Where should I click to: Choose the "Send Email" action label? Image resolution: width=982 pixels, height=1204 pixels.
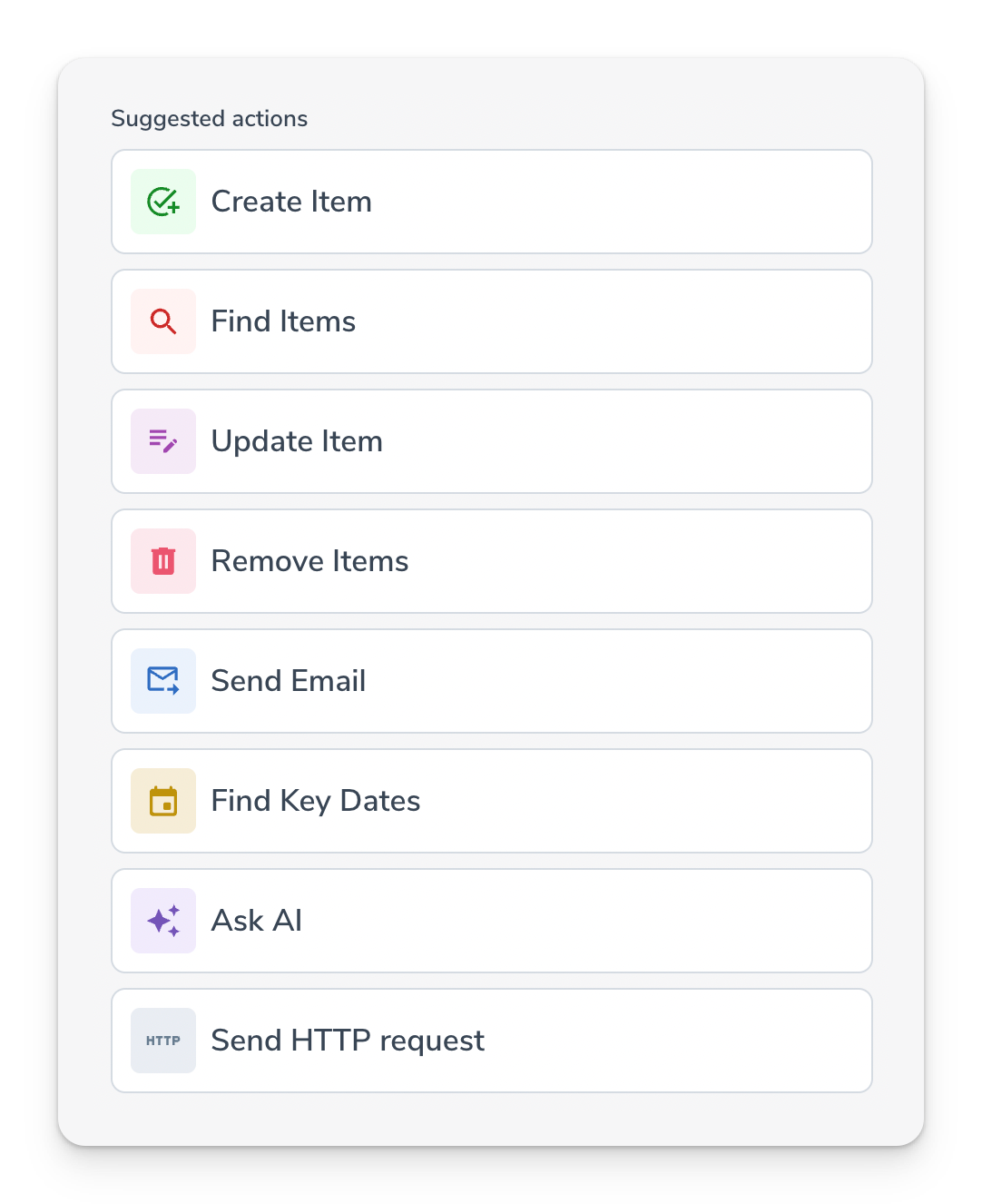coord(289,681)
